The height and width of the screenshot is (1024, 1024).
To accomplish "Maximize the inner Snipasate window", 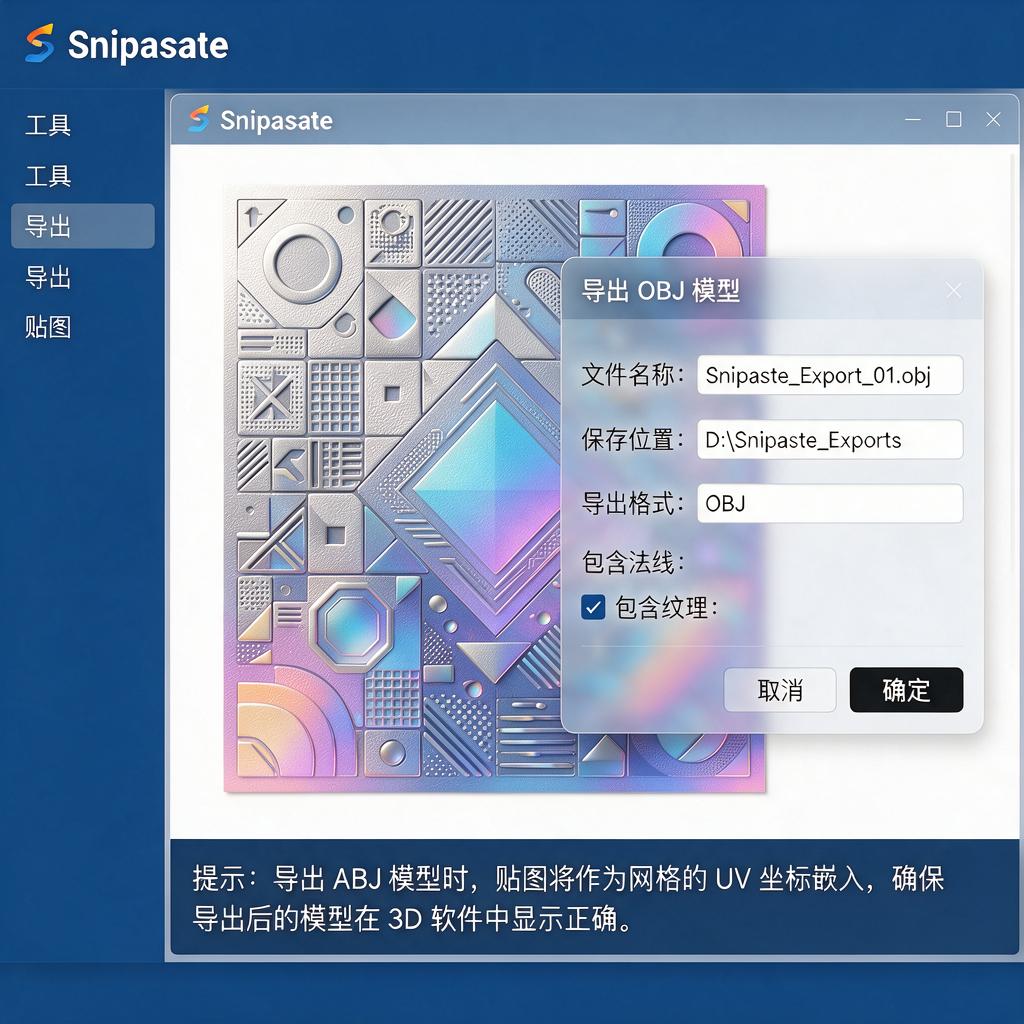I will [953, 120].
